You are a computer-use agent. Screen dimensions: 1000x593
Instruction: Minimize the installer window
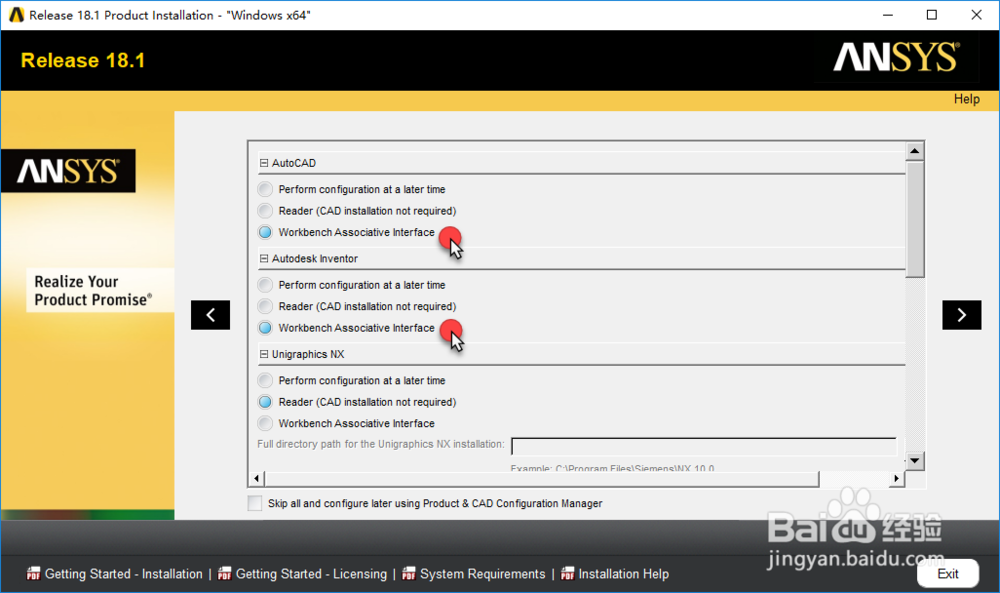887,15
